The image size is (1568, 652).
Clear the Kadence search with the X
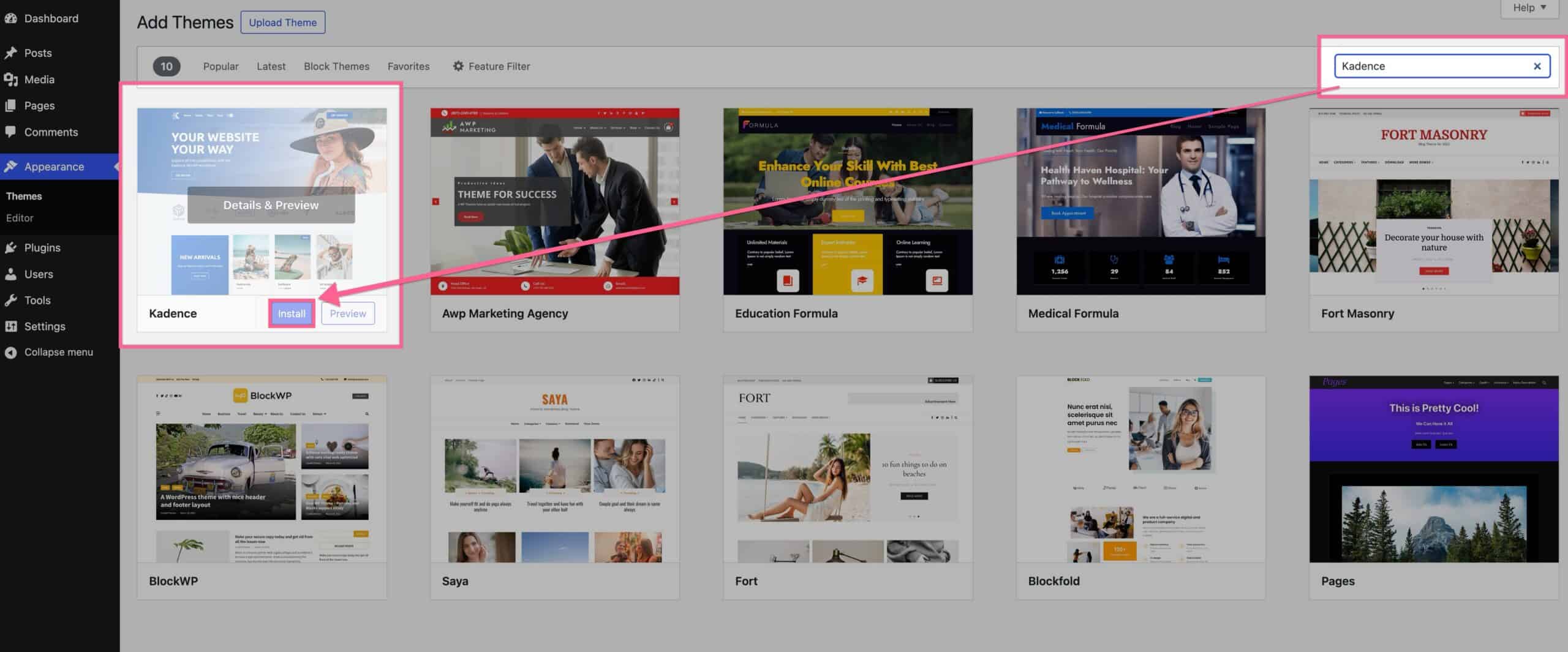coord(1537,66)
